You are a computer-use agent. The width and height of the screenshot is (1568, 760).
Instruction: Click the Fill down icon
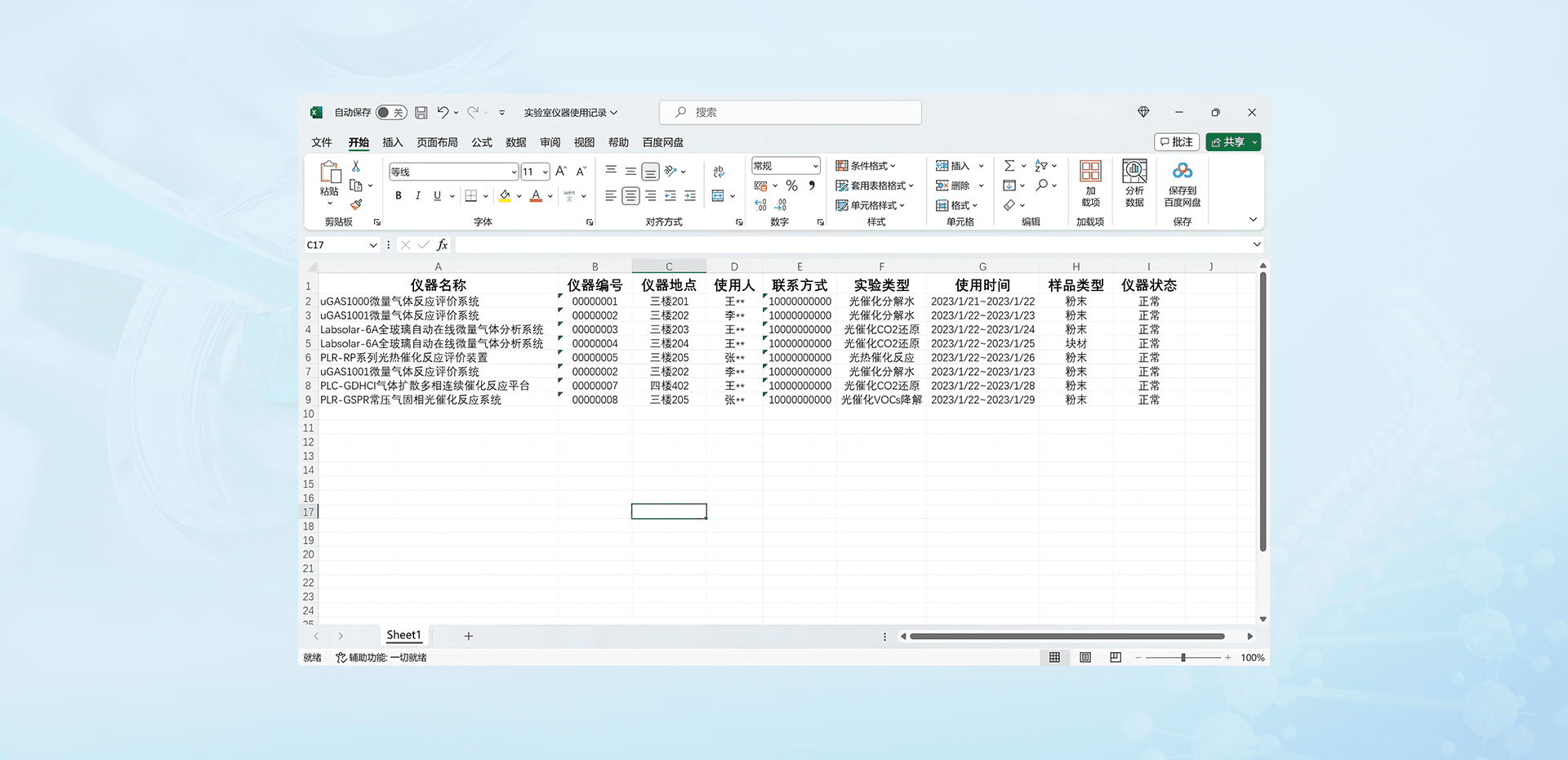click(1009, 186)
